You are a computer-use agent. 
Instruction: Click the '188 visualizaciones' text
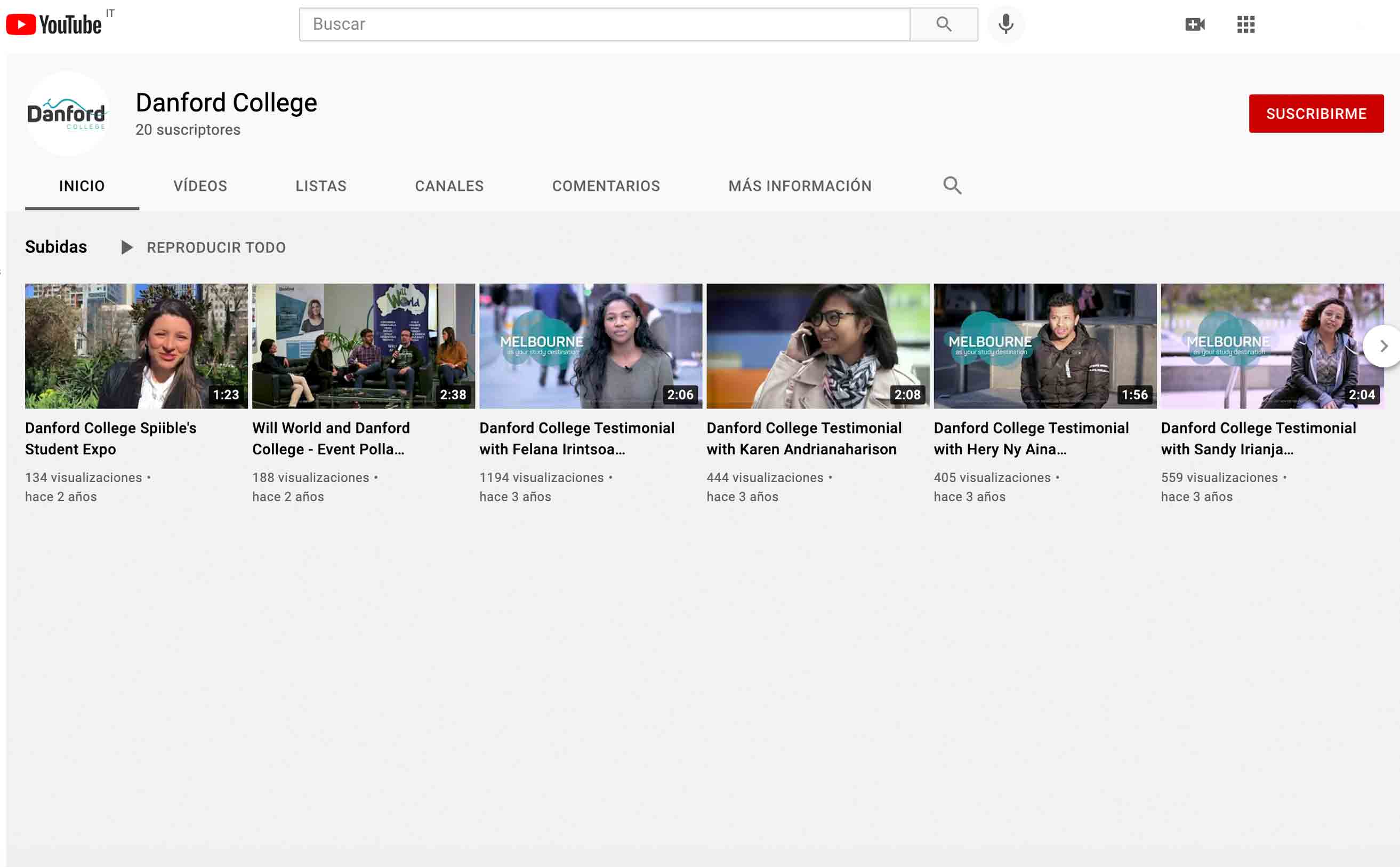pos(311,478)
